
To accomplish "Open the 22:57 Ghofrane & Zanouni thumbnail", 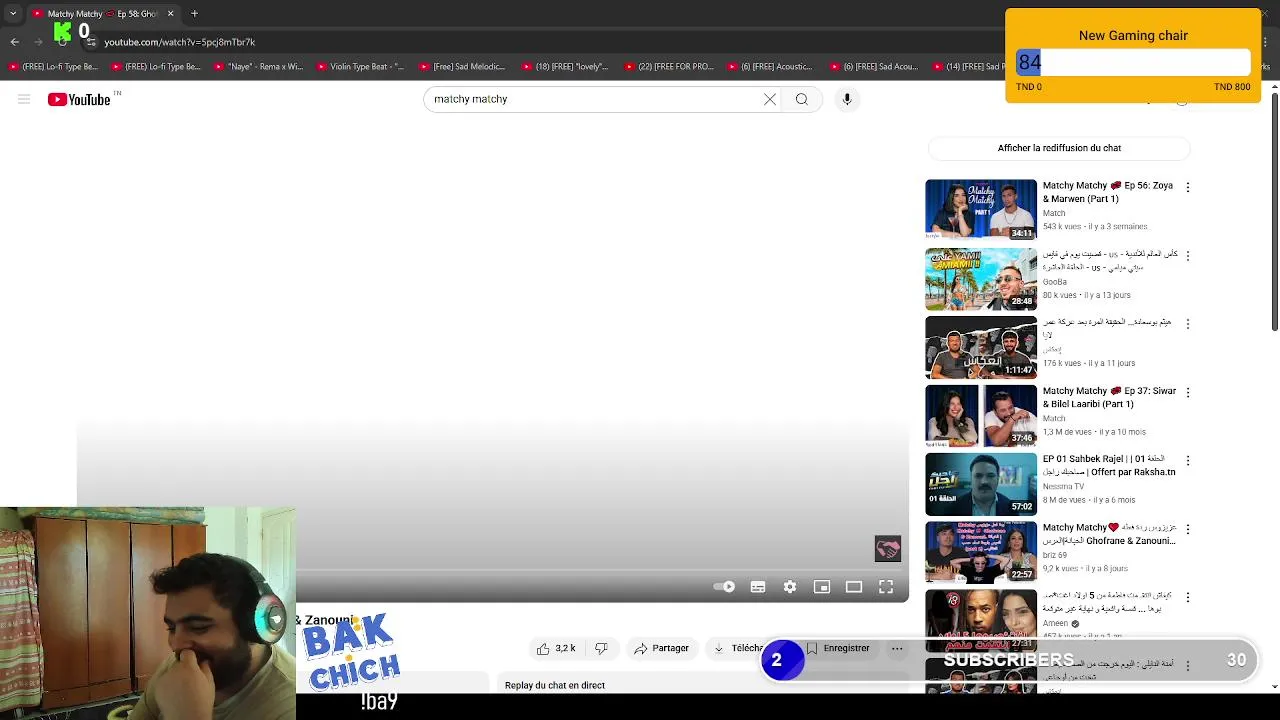I will pos(981,552).
